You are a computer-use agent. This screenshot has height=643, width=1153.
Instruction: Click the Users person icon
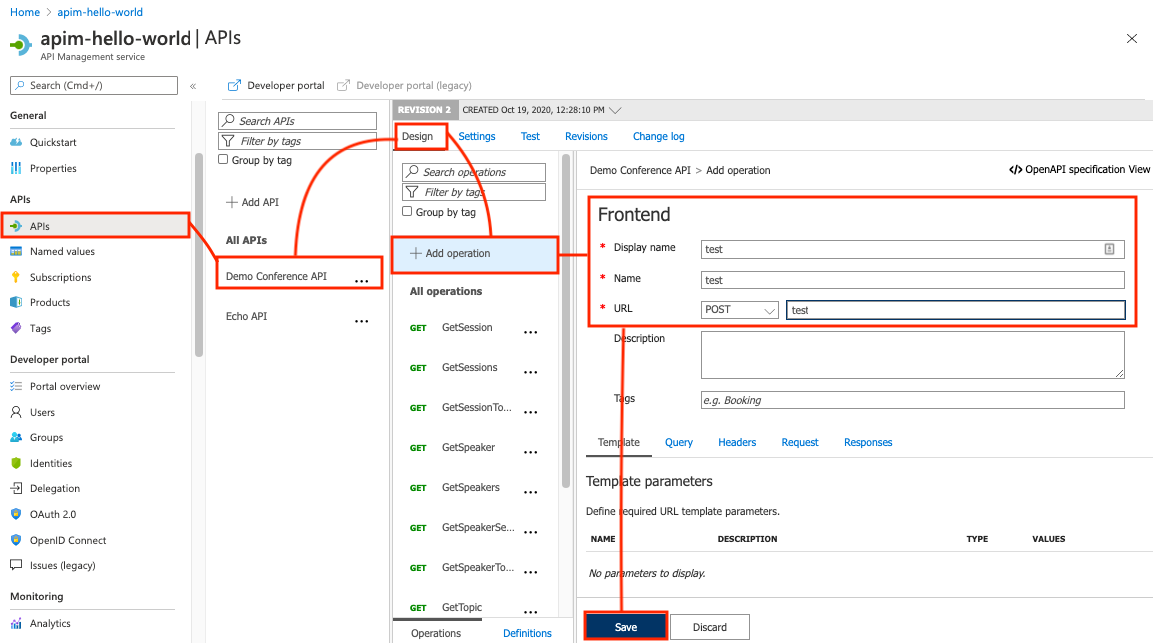[x=16, y=412]
